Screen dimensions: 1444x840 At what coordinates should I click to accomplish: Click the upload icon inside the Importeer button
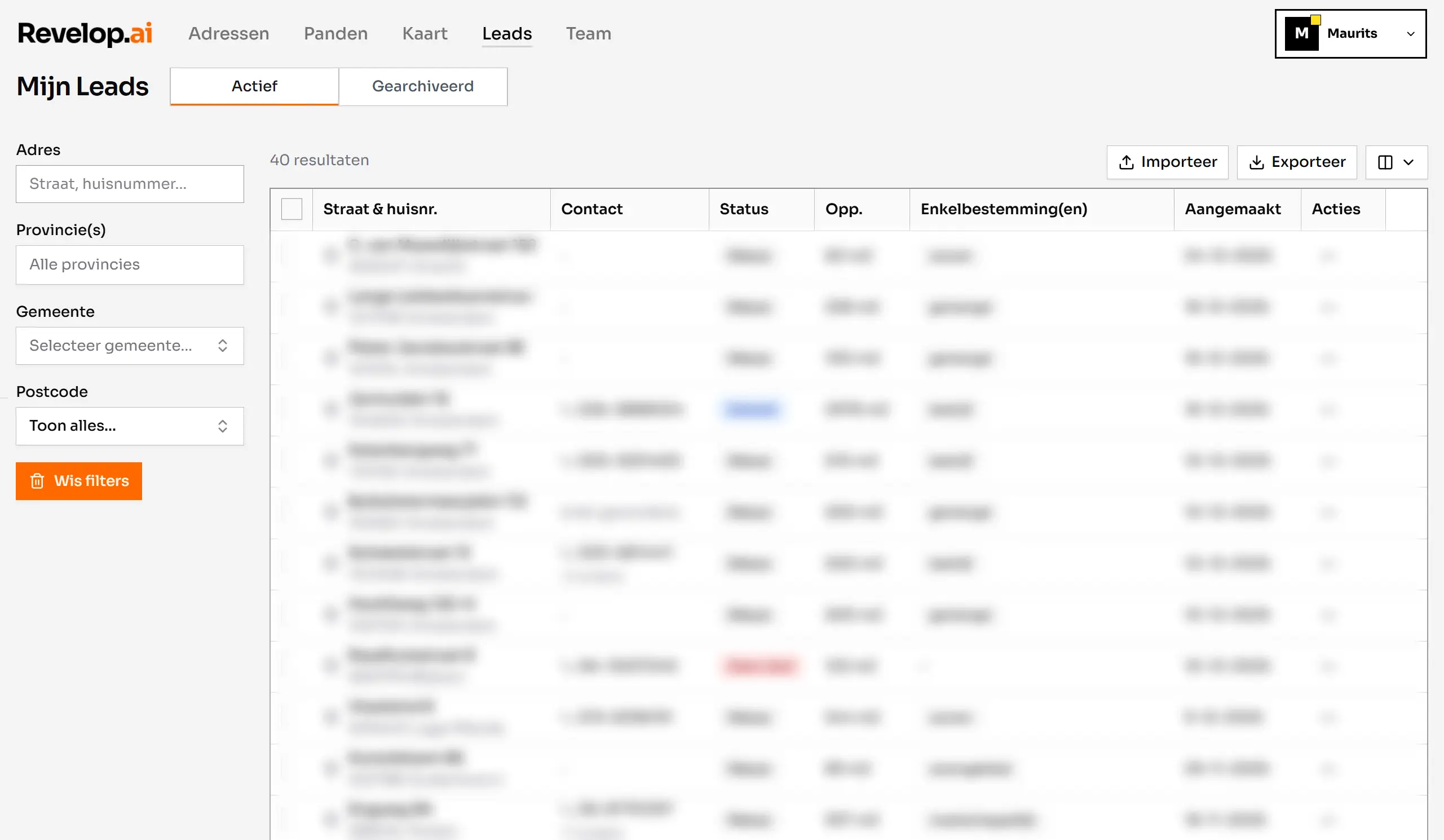click(1127, 162)
